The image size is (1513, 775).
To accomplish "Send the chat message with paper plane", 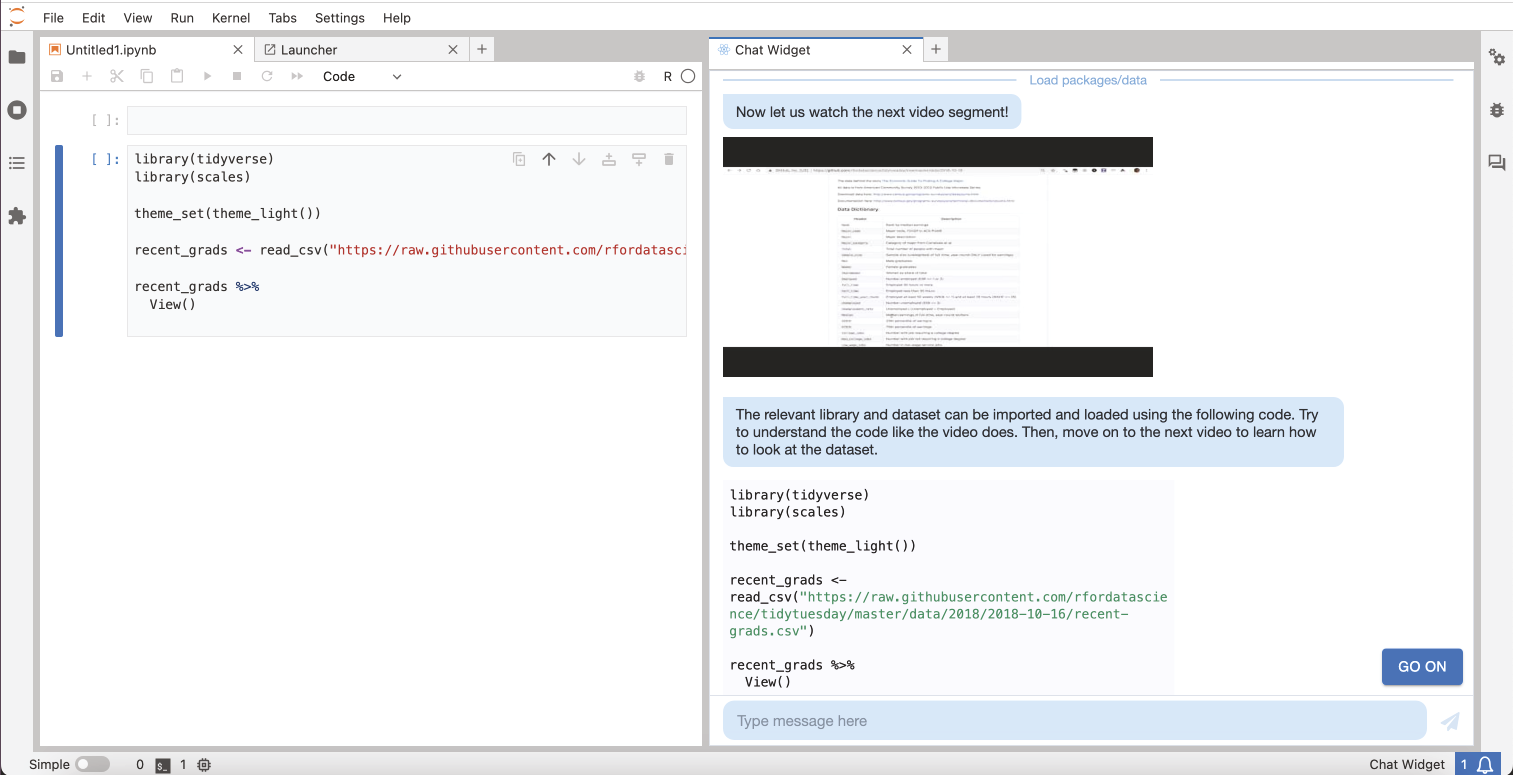I will pos(1450,721).
